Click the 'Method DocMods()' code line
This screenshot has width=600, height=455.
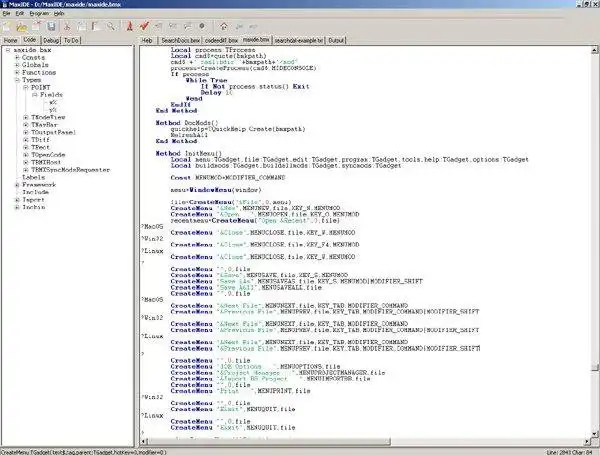coord(187,123)
